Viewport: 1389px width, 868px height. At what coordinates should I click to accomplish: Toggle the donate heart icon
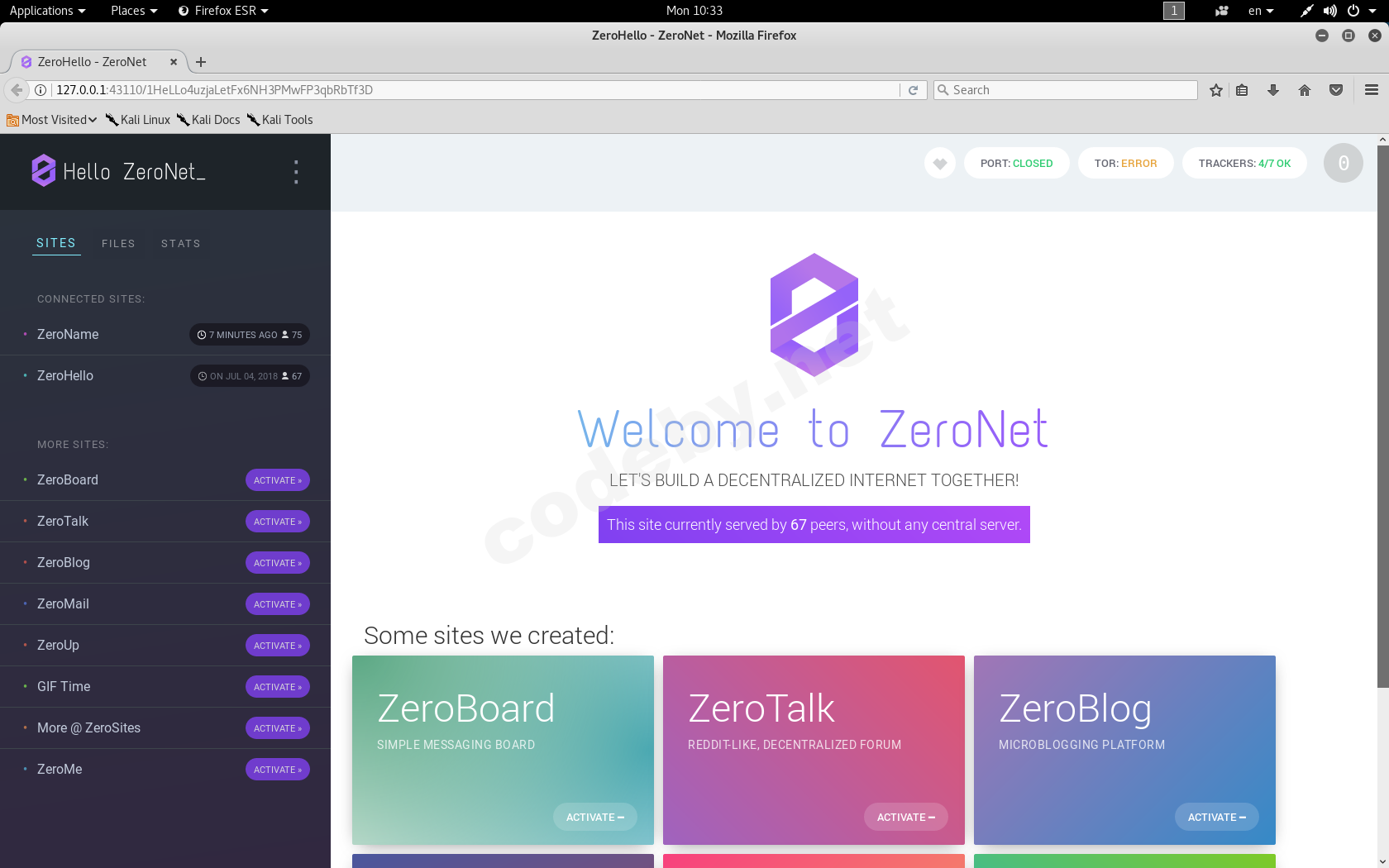(x=939, y=163)
